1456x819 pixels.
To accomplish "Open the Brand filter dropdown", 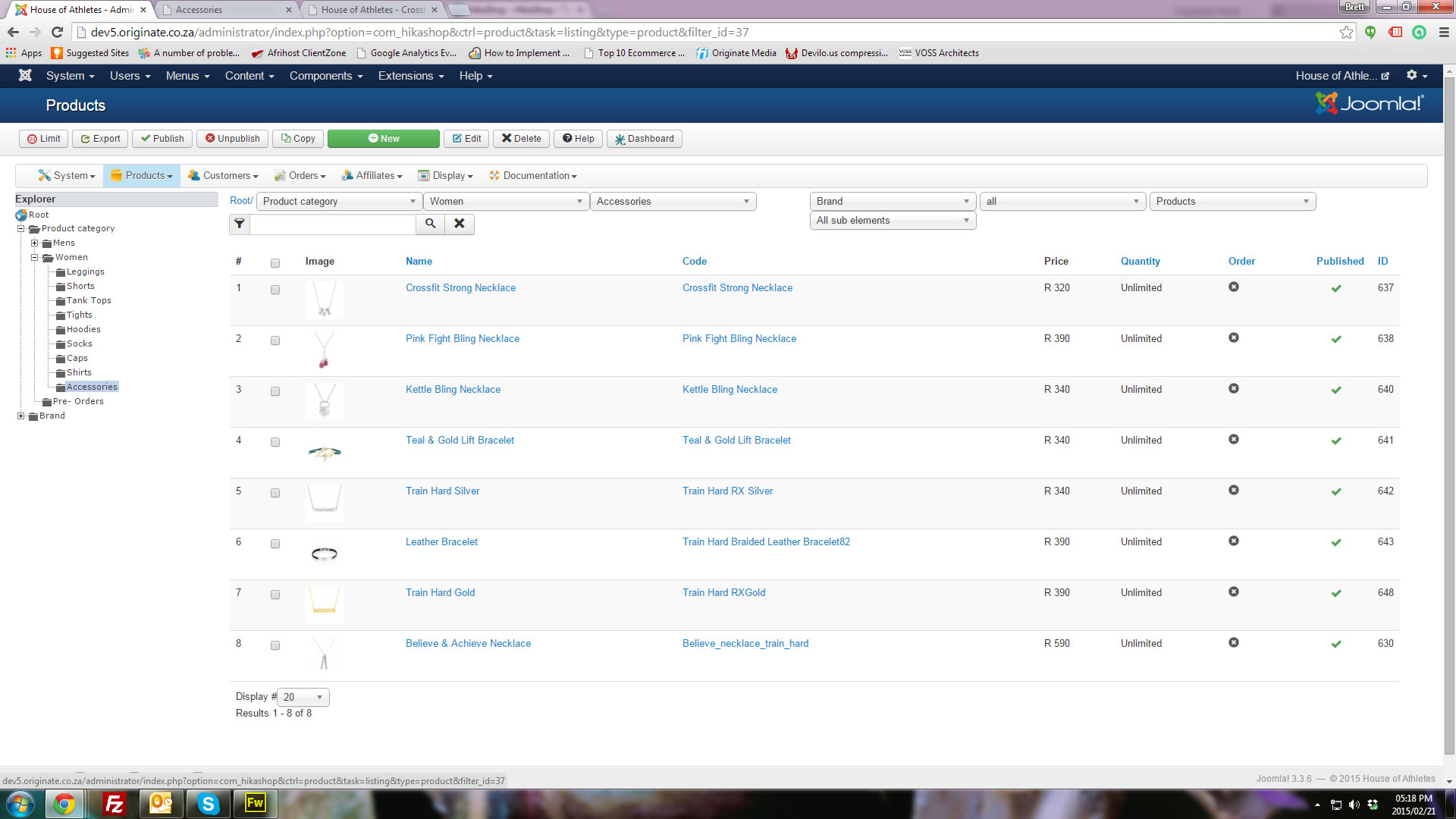I will [x=892, y=201].
